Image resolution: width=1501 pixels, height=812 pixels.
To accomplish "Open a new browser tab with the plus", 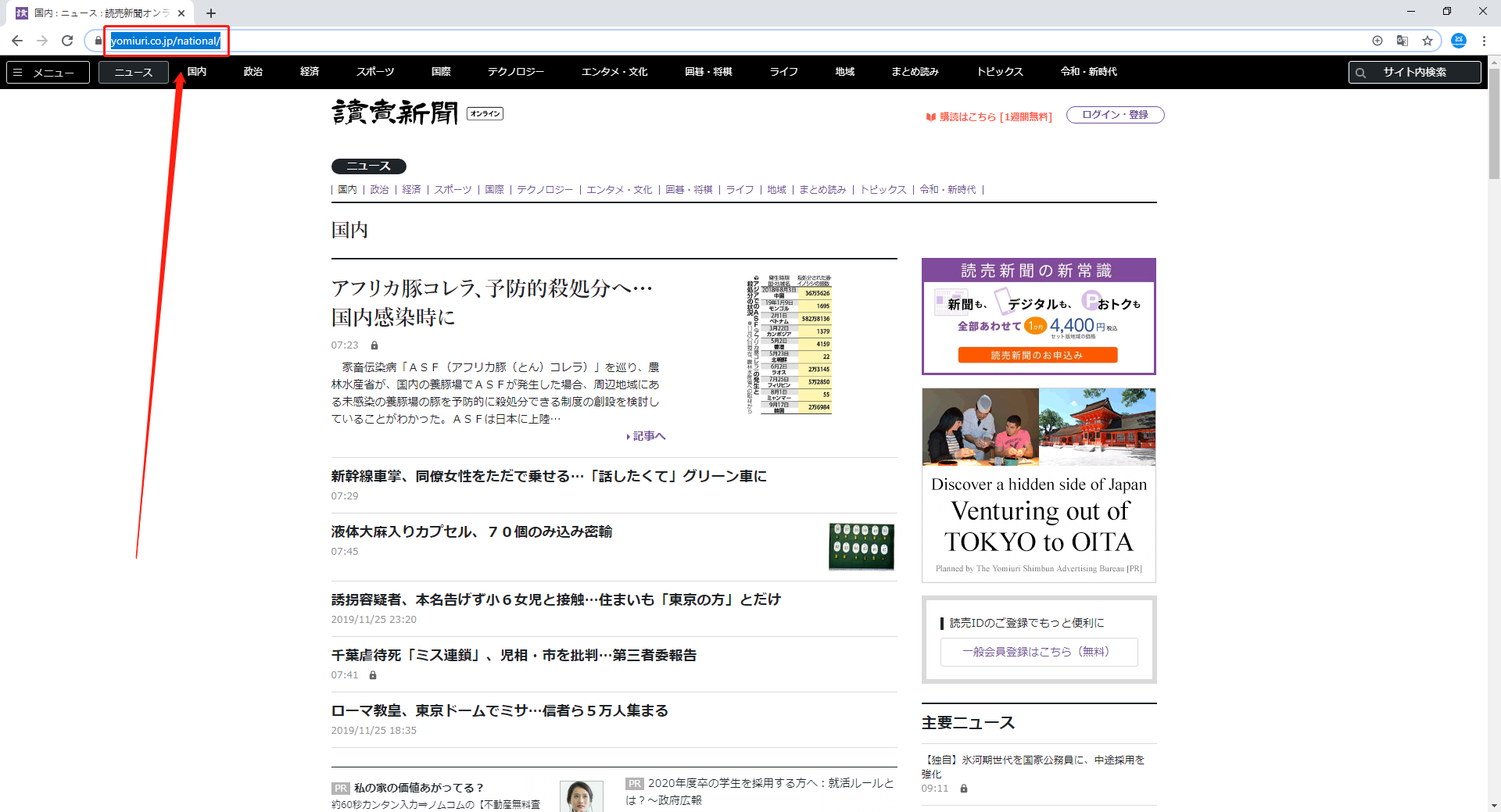I will (210, 13).
